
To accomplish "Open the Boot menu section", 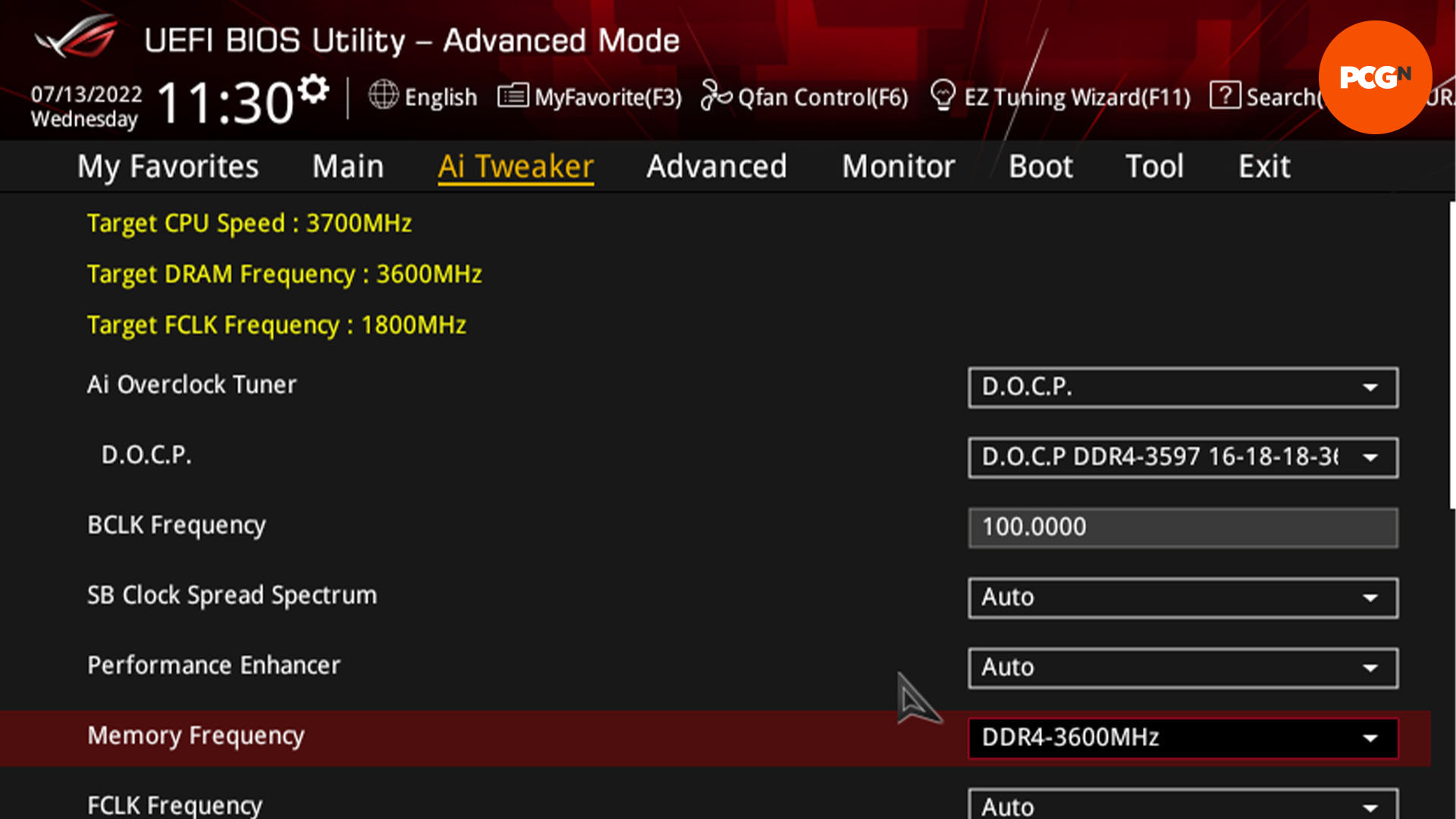I will click(1039, 166).
